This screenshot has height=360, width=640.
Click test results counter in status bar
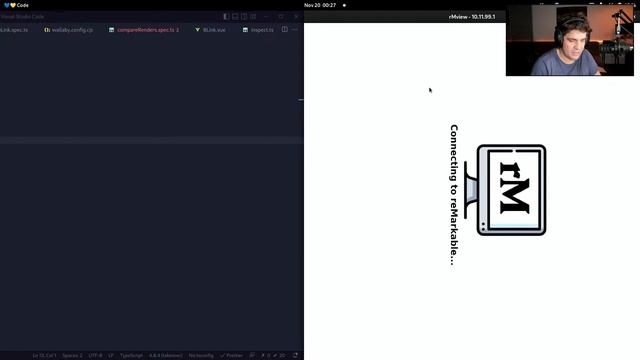pos(273,356)
